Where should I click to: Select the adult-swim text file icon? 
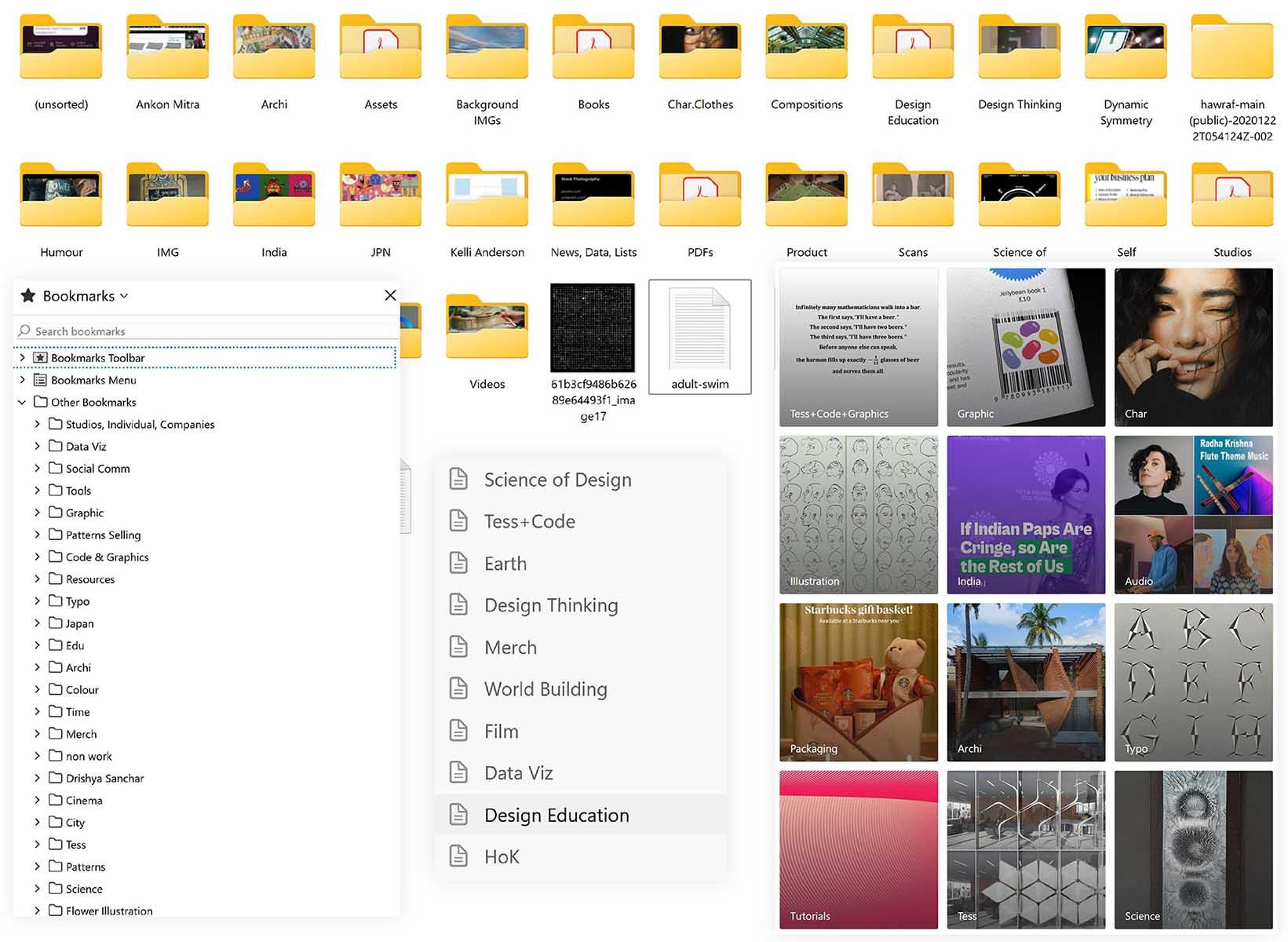coord(699,330)
